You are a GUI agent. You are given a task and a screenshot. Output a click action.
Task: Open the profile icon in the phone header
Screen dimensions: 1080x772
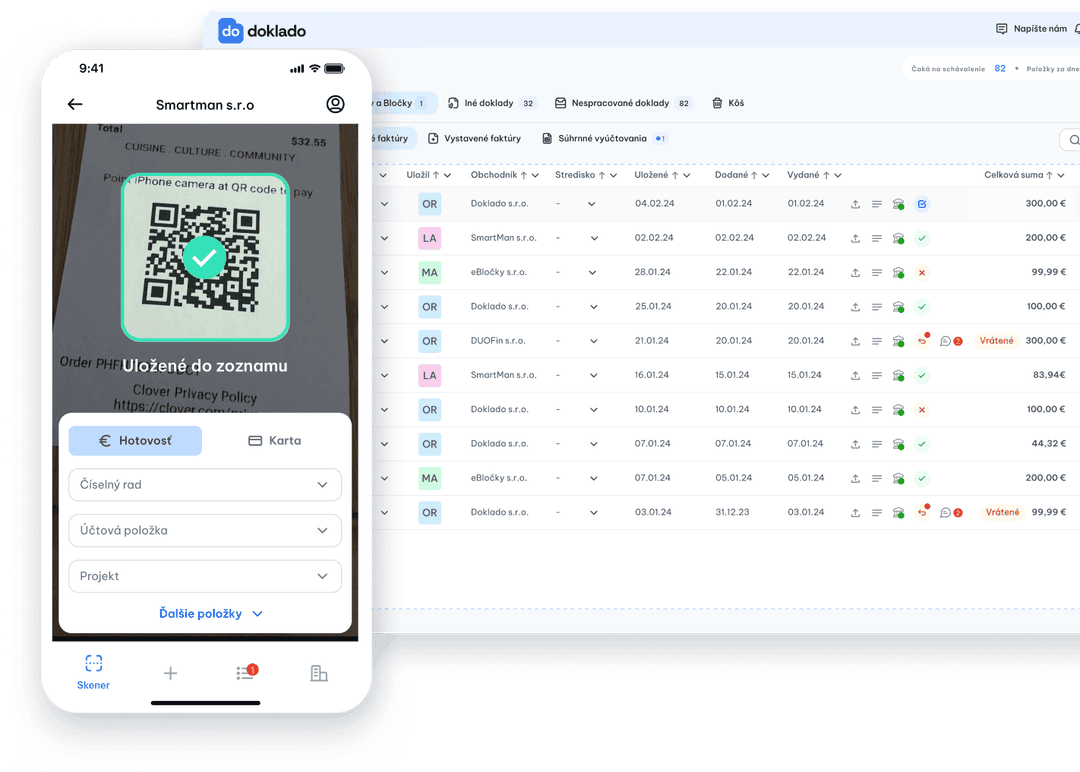[335, 104]
